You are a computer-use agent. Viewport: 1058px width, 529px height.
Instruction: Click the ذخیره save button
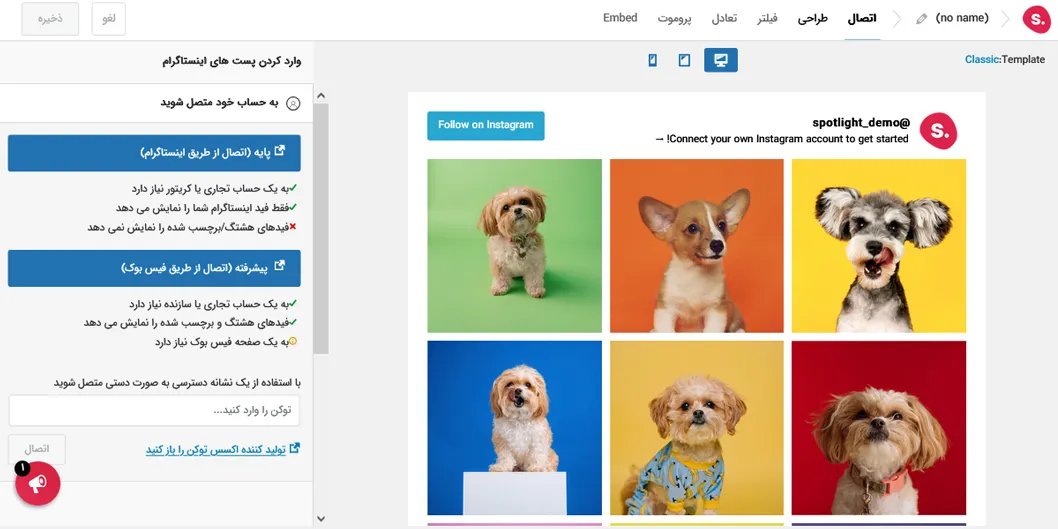pos(50,19)
